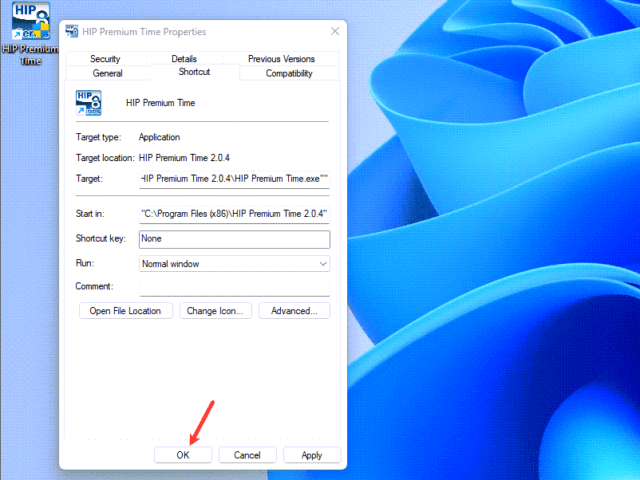Viewport: 640px width, 480px height.
Task: Click the Target location label
Action: coord(105,158)
